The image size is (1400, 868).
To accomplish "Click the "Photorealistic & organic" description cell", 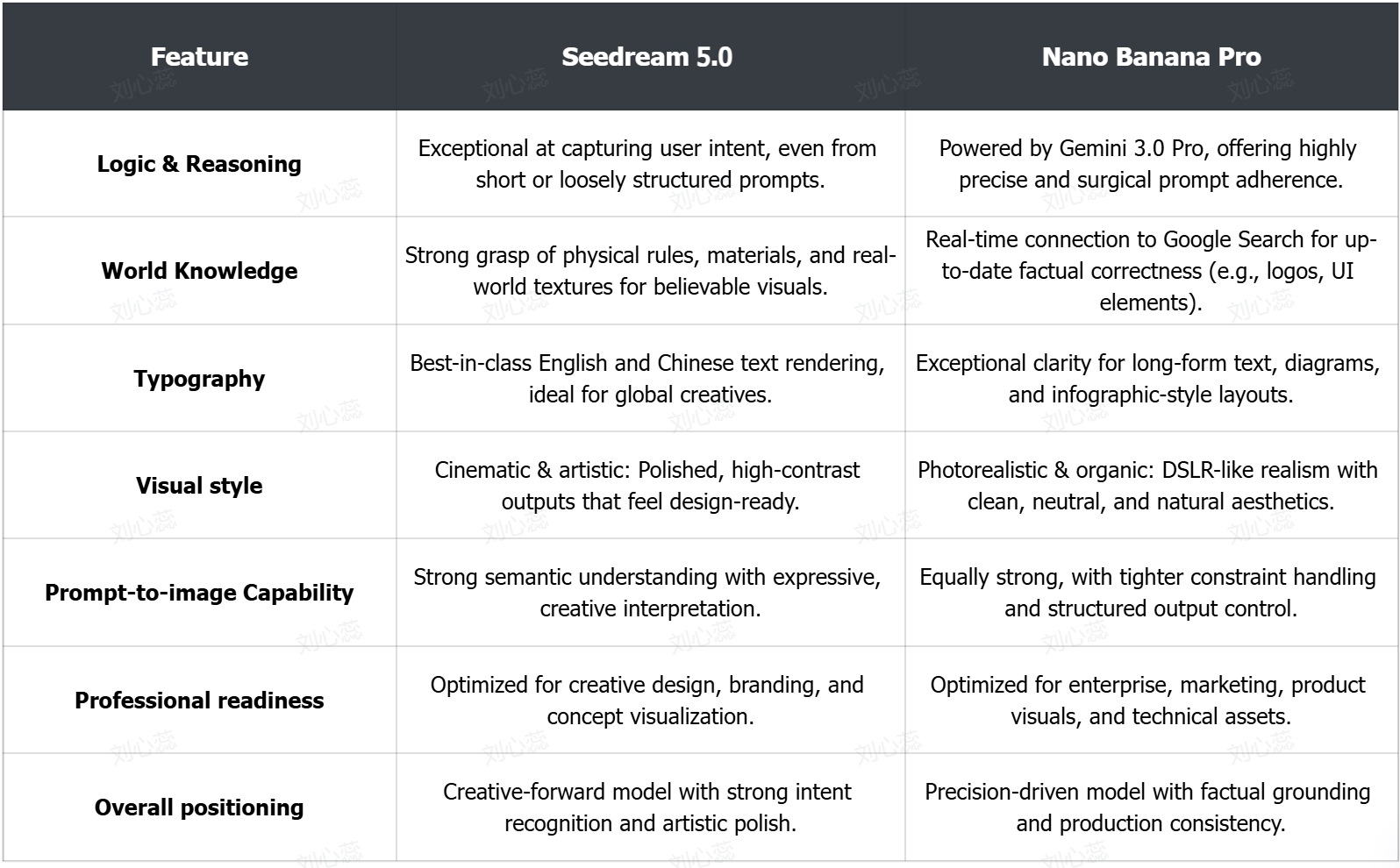I will tap(1150, 486).
